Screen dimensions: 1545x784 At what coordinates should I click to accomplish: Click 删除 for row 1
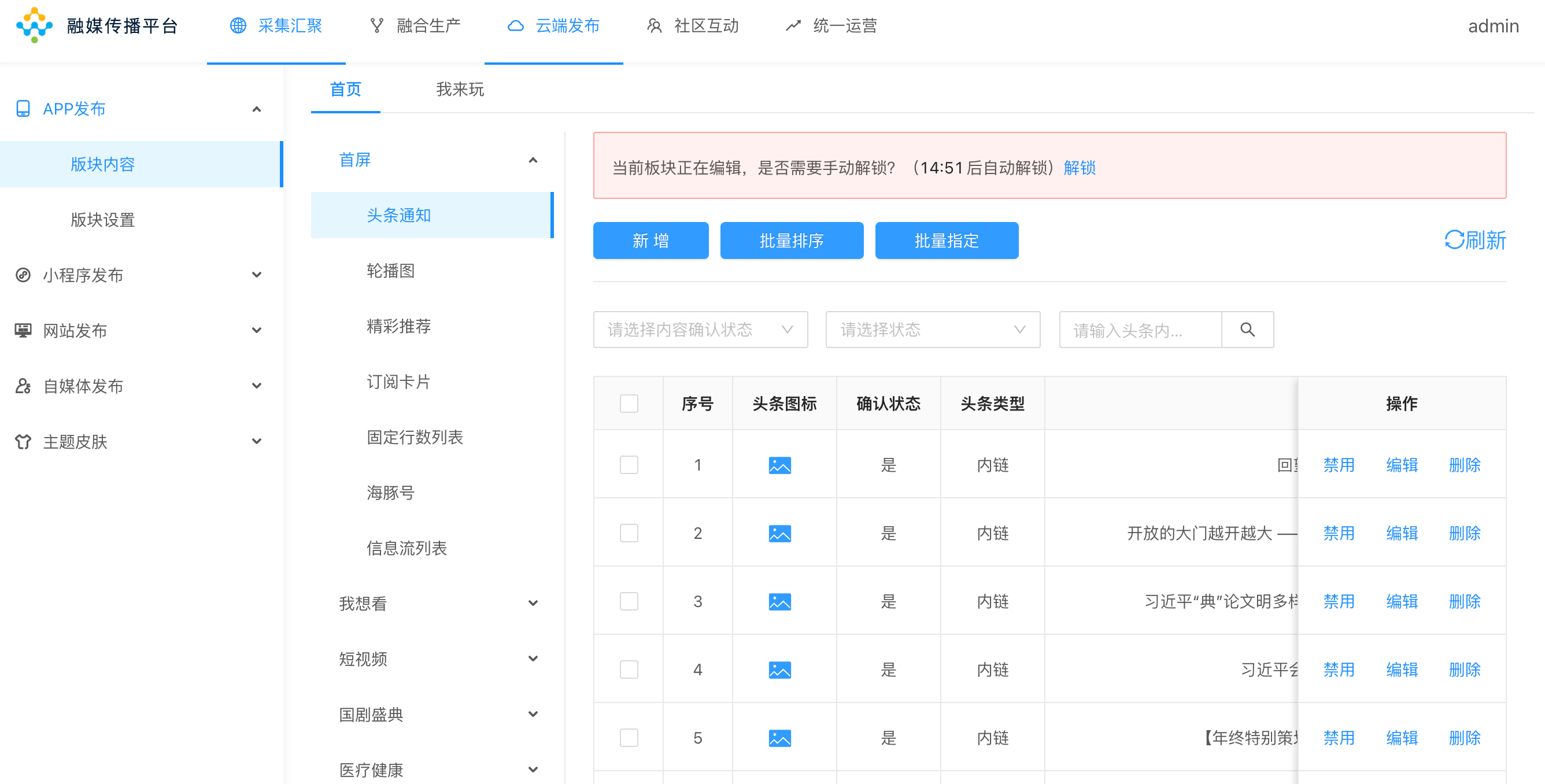click(x=1465, y=465)
